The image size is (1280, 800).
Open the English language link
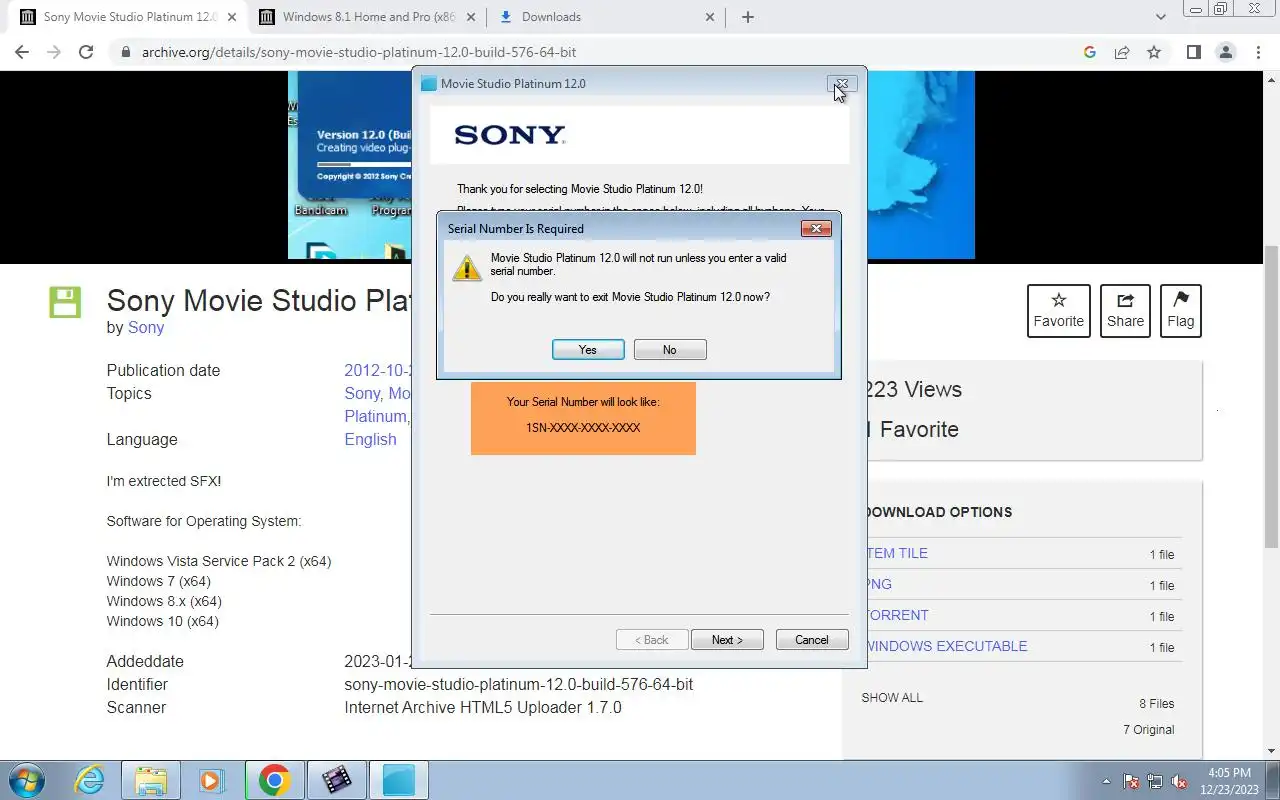point(370,439)
